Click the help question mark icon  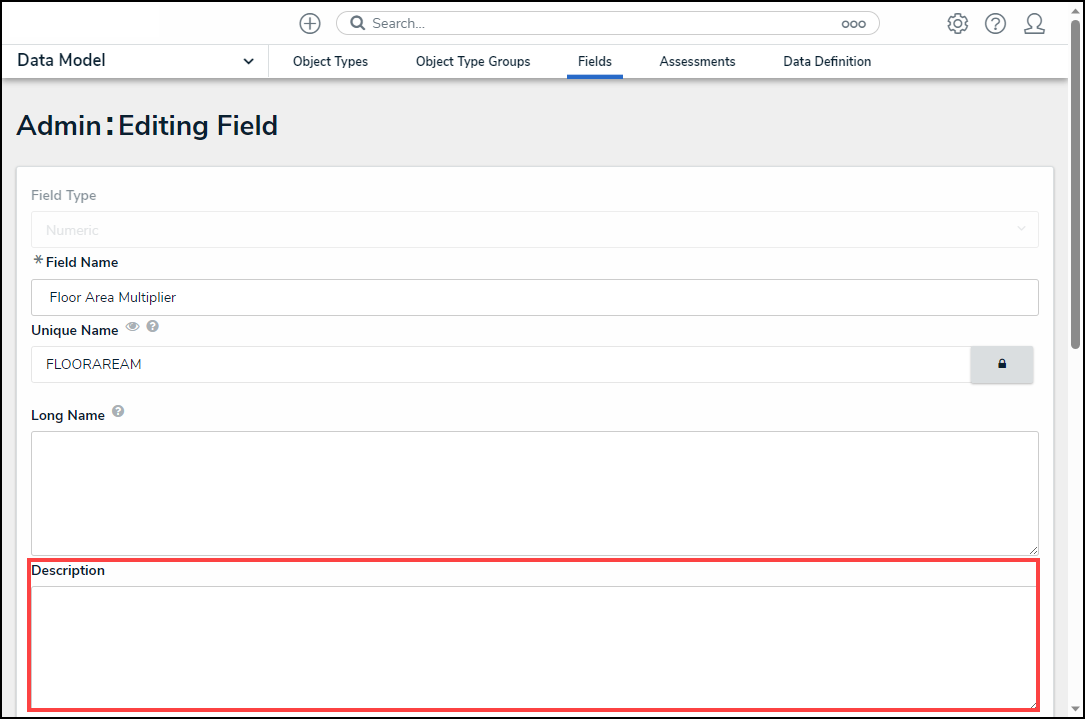point(995,24)
